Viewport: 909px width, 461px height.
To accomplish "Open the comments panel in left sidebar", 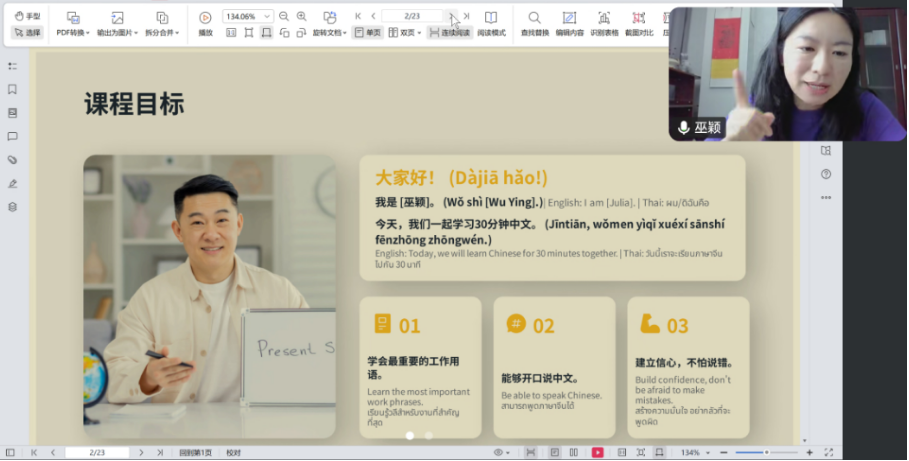I will 13,136.
